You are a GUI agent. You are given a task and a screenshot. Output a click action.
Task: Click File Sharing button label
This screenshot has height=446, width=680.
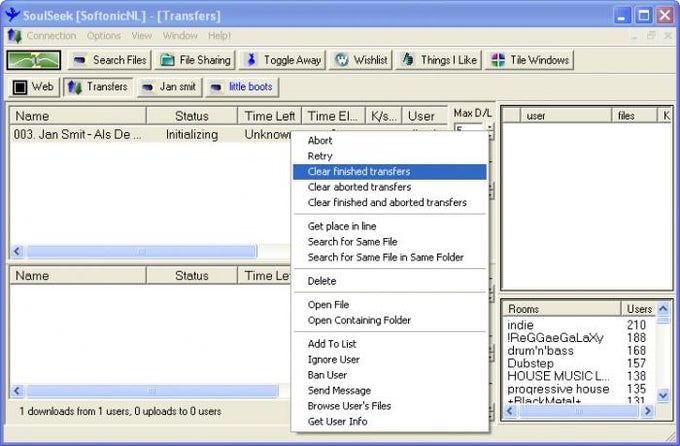pyautogui.click(x=205, y=60)
